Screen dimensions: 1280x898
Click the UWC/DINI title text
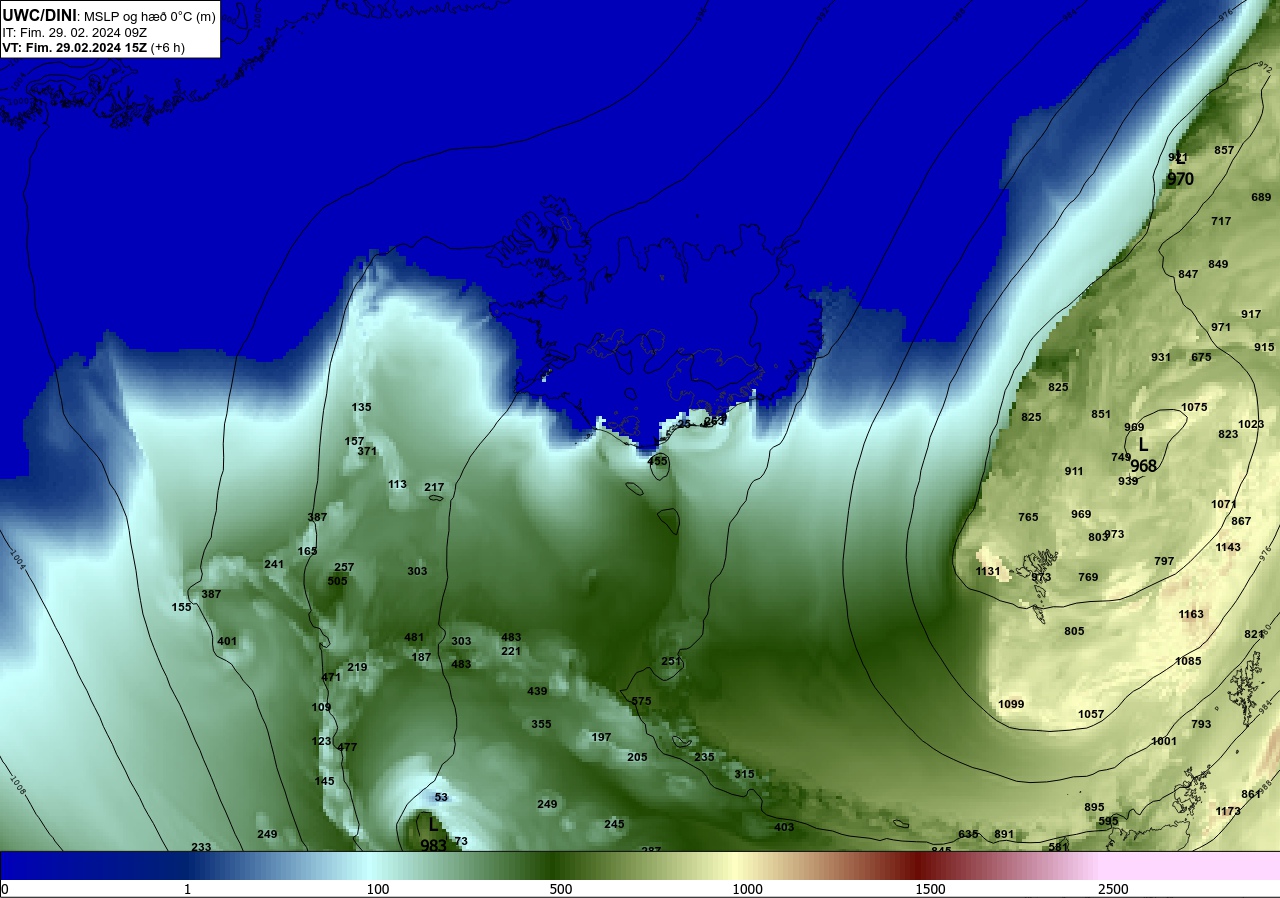pyautogui.click(x=40, y=15)
